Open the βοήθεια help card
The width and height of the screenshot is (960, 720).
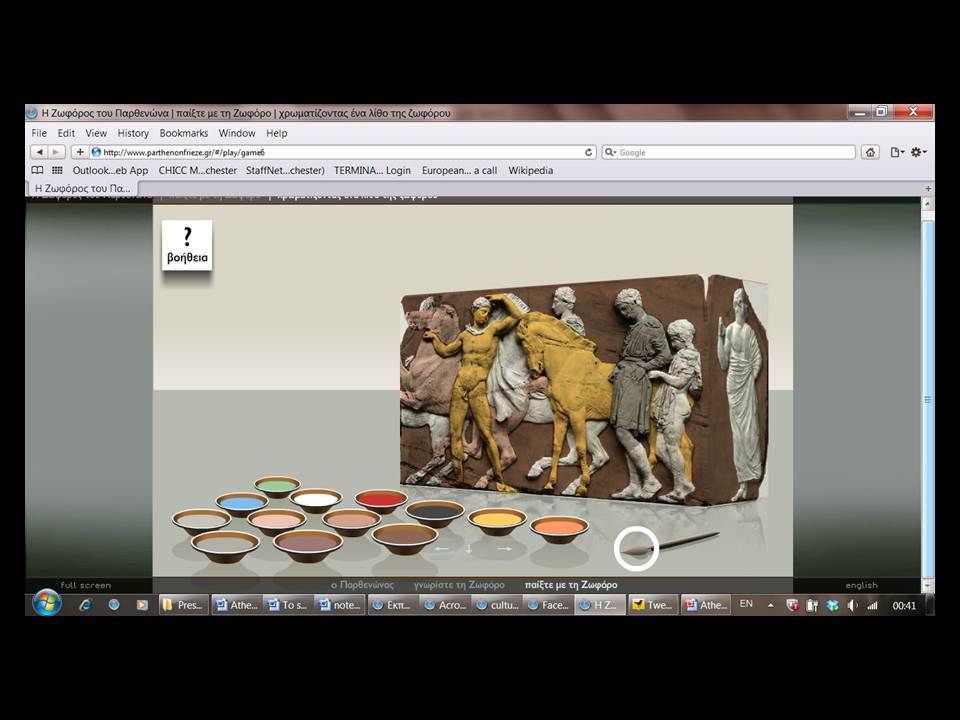pos(187,246)
